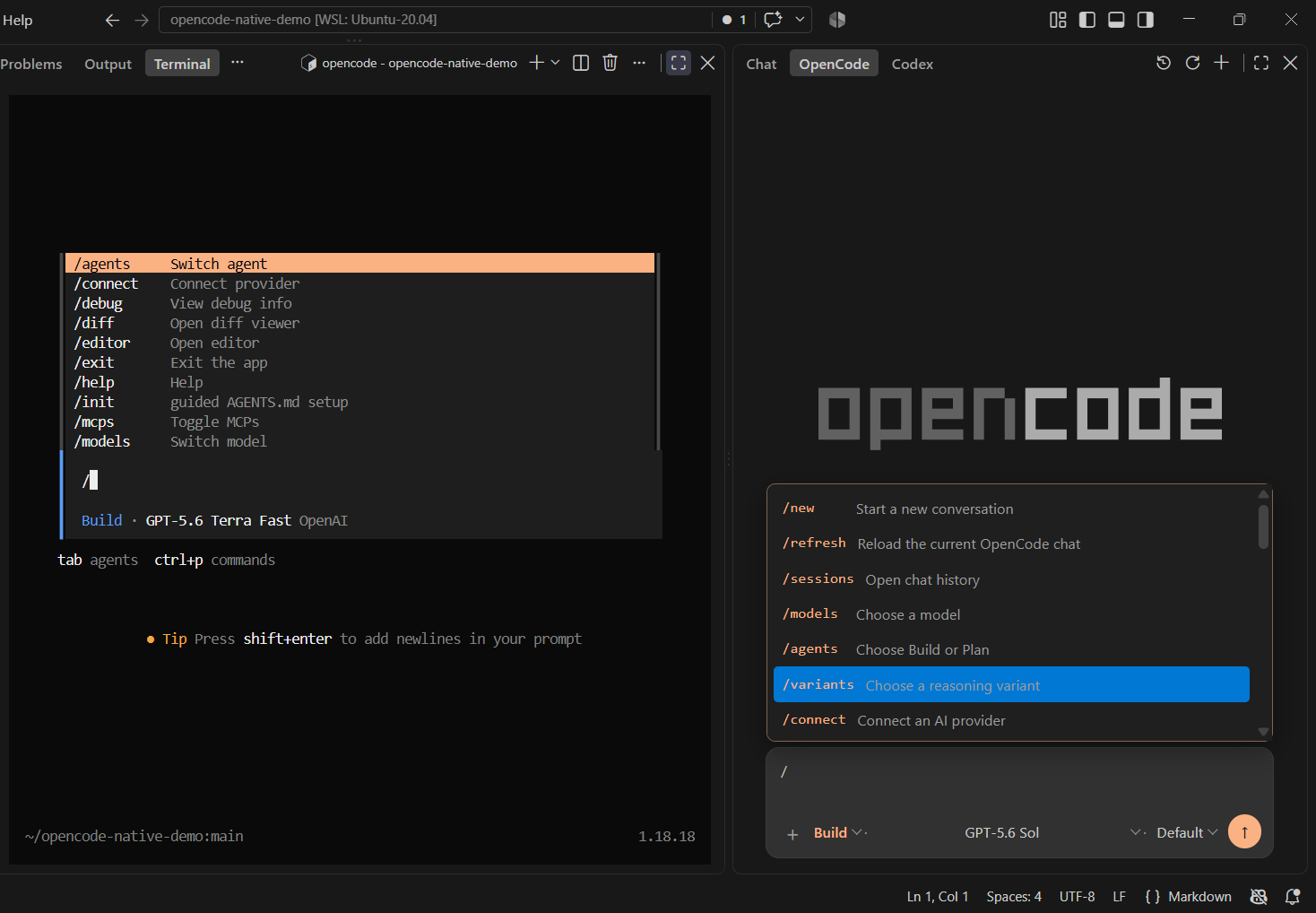Screen dimensions: 1316x913
Task: Open terminal more actions ellipsis
Action: pyautogui.click(x=639, y=63)
